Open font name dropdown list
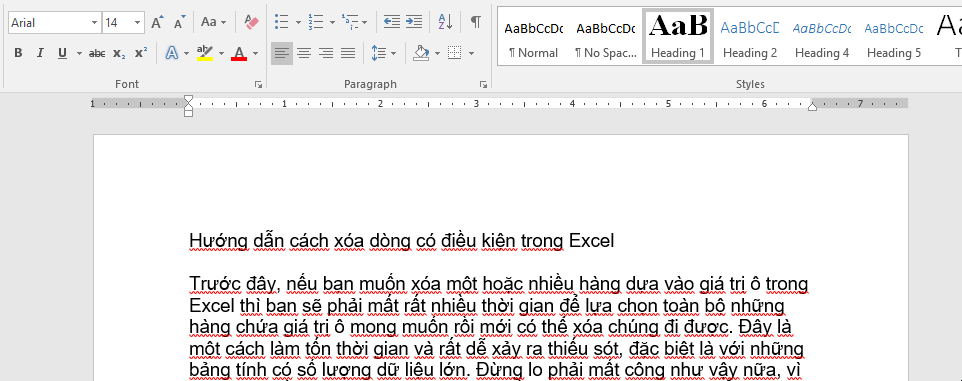 click(94, 23)
